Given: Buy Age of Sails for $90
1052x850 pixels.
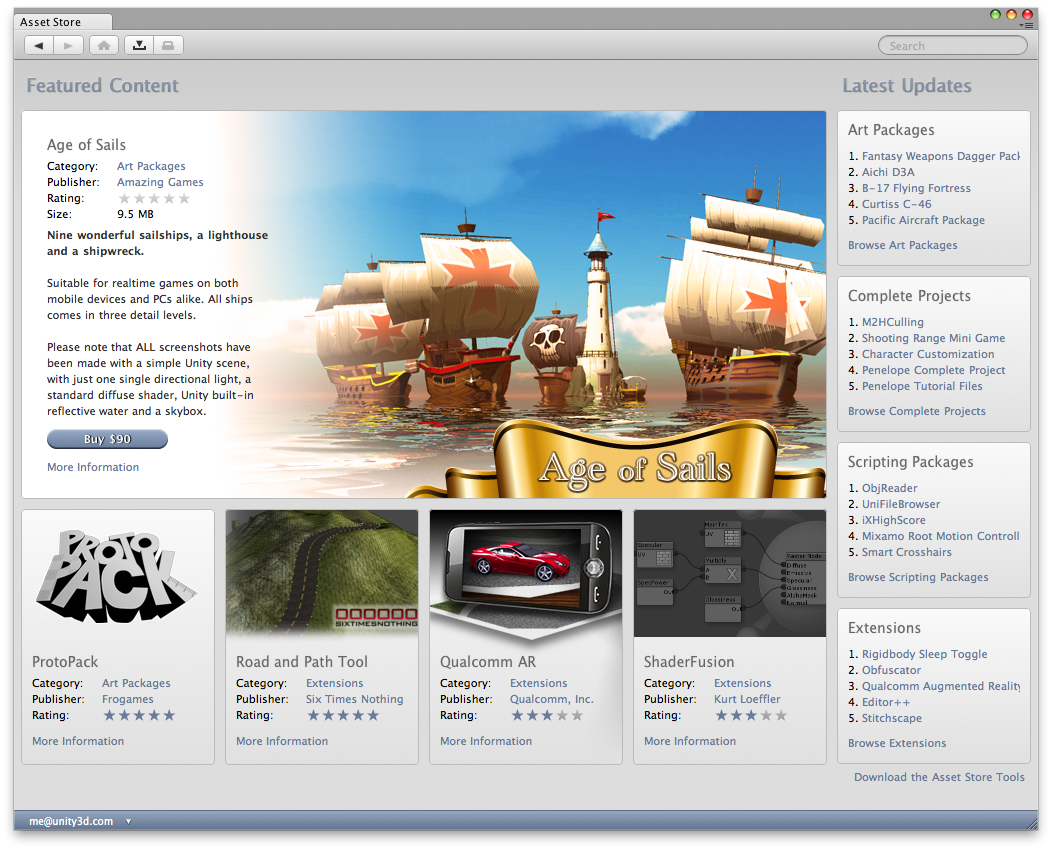Looking at the screenshot, I should click(x=107, y=439).
